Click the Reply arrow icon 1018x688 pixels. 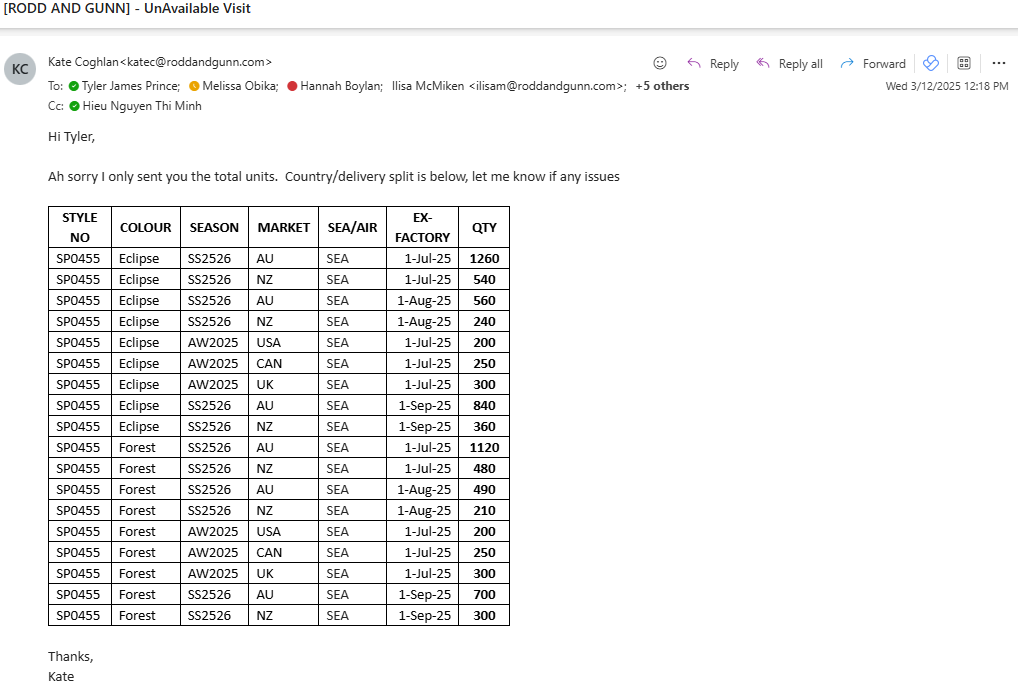(x=694, y=63)
